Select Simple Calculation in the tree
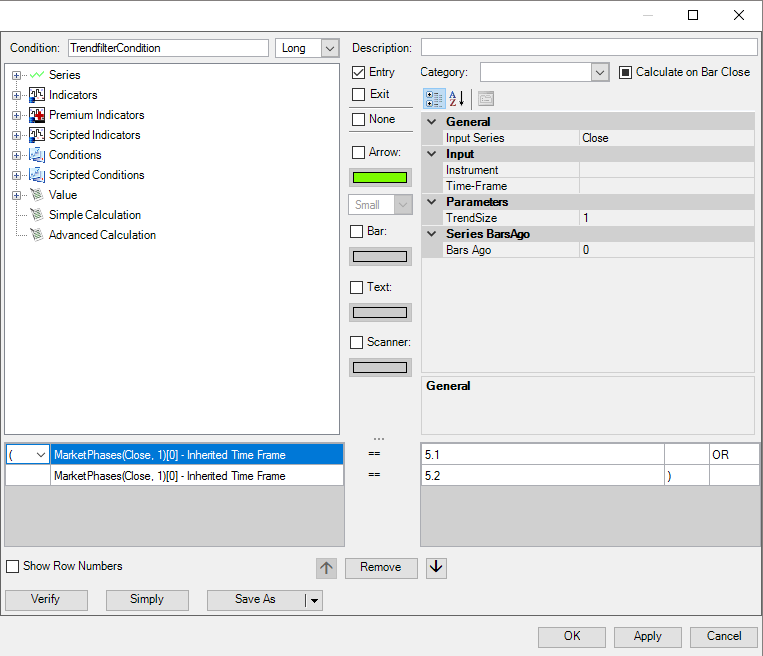Viewport: 763px width, 656px height. (x=95, y=215)
